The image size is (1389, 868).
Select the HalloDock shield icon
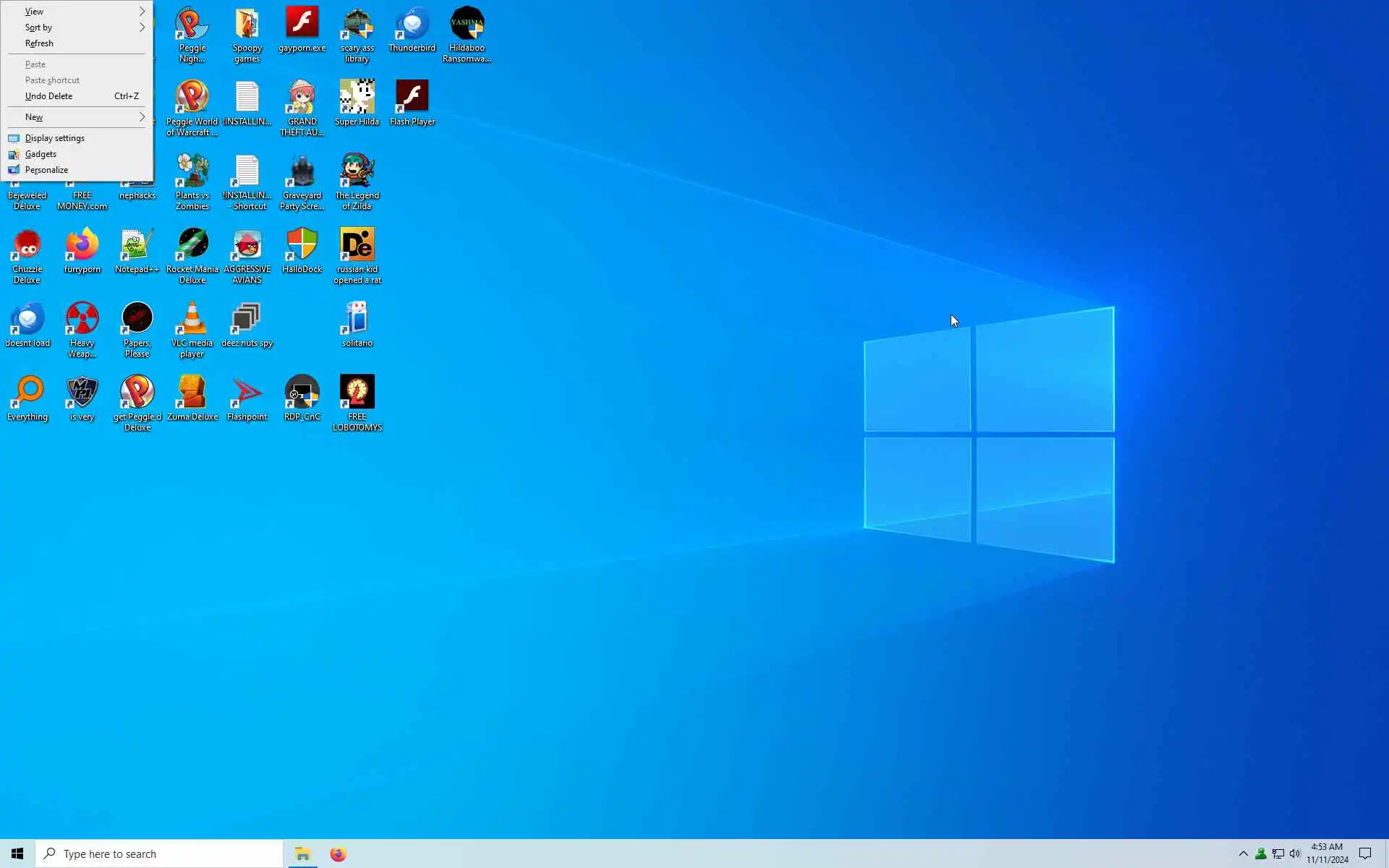click(302, 246)
